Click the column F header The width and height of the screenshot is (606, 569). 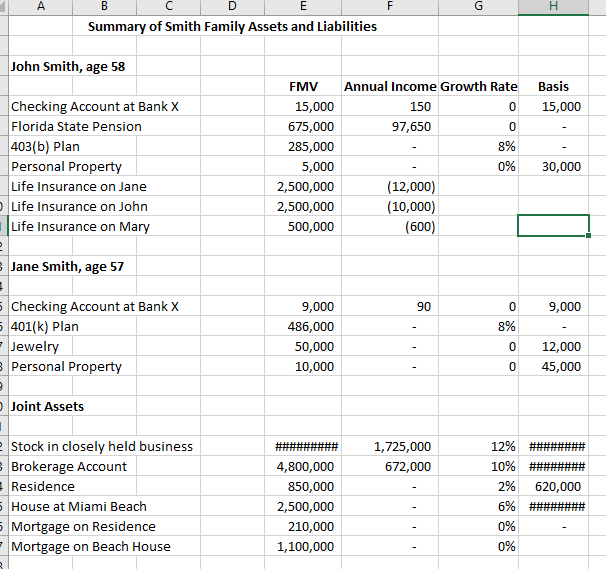click(x=390, y=5)
